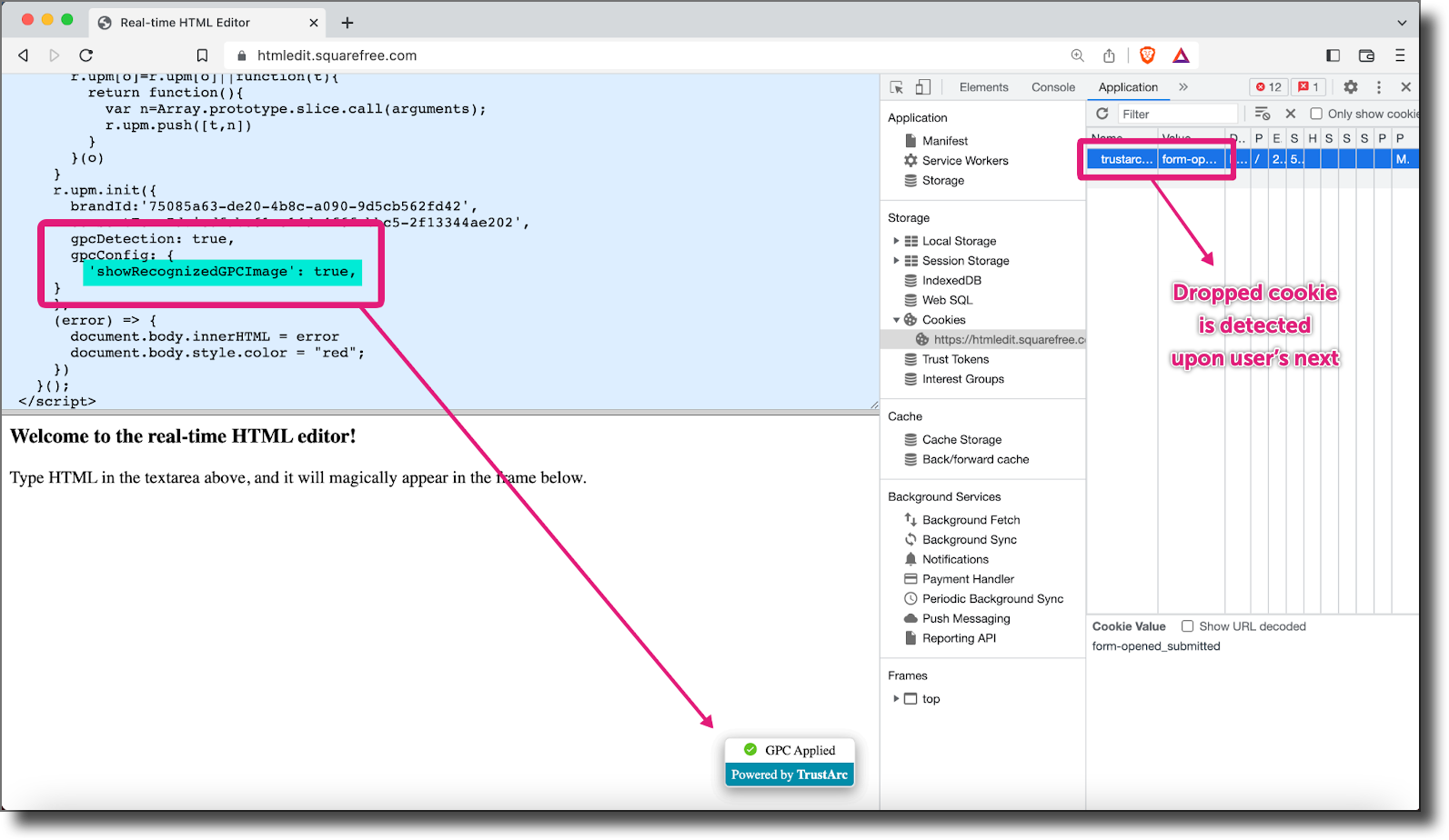The width and height of the screenshot is (1449, 840).
Task: Activate the DevTools inspect element picker
Action: click(897, 87)
